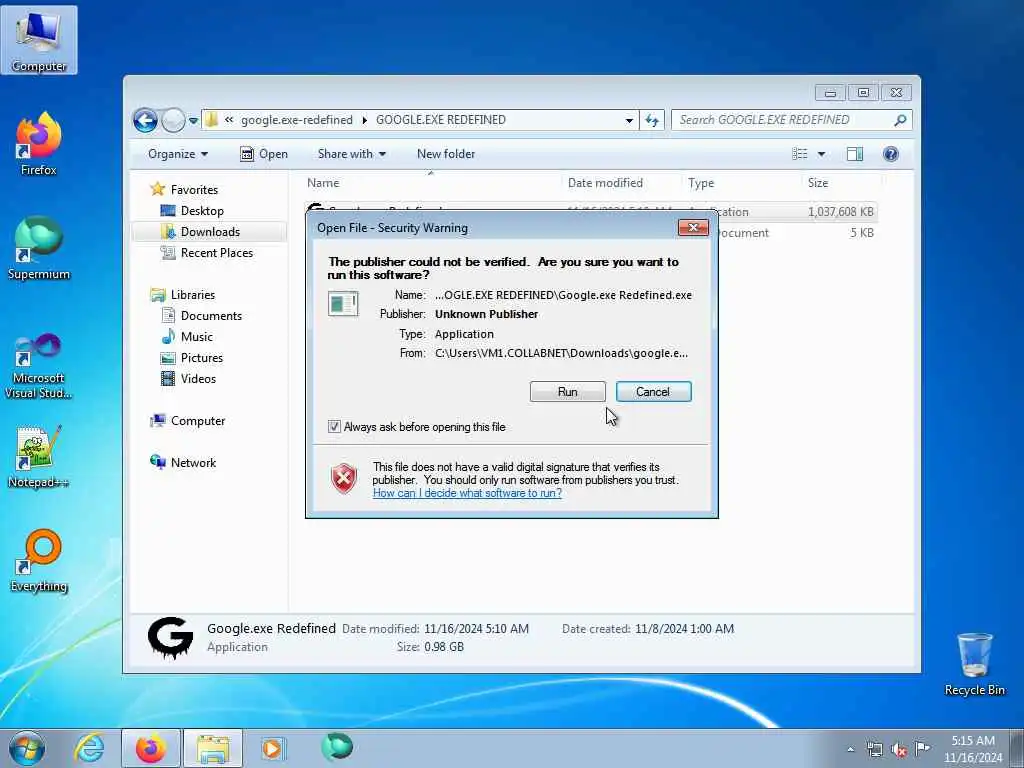This screenshot has height=768, width=1024.
Task: Click Run in the security warning dialog
Action: pos(568,392)
